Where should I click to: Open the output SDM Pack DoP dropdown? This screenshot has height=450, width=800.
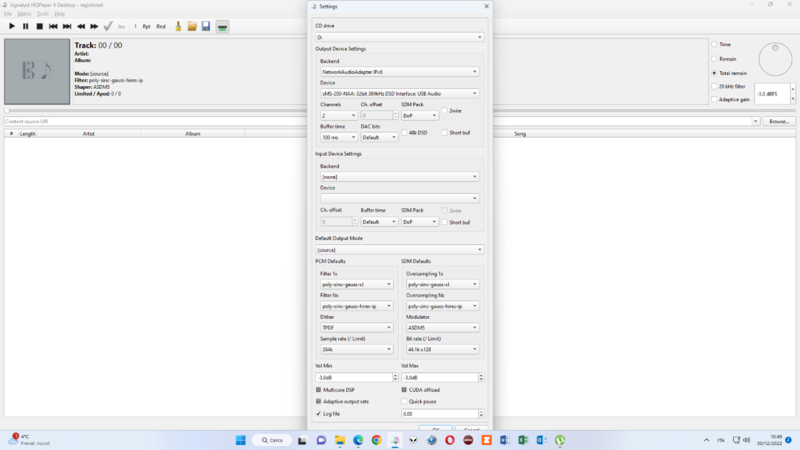(419, 116)
